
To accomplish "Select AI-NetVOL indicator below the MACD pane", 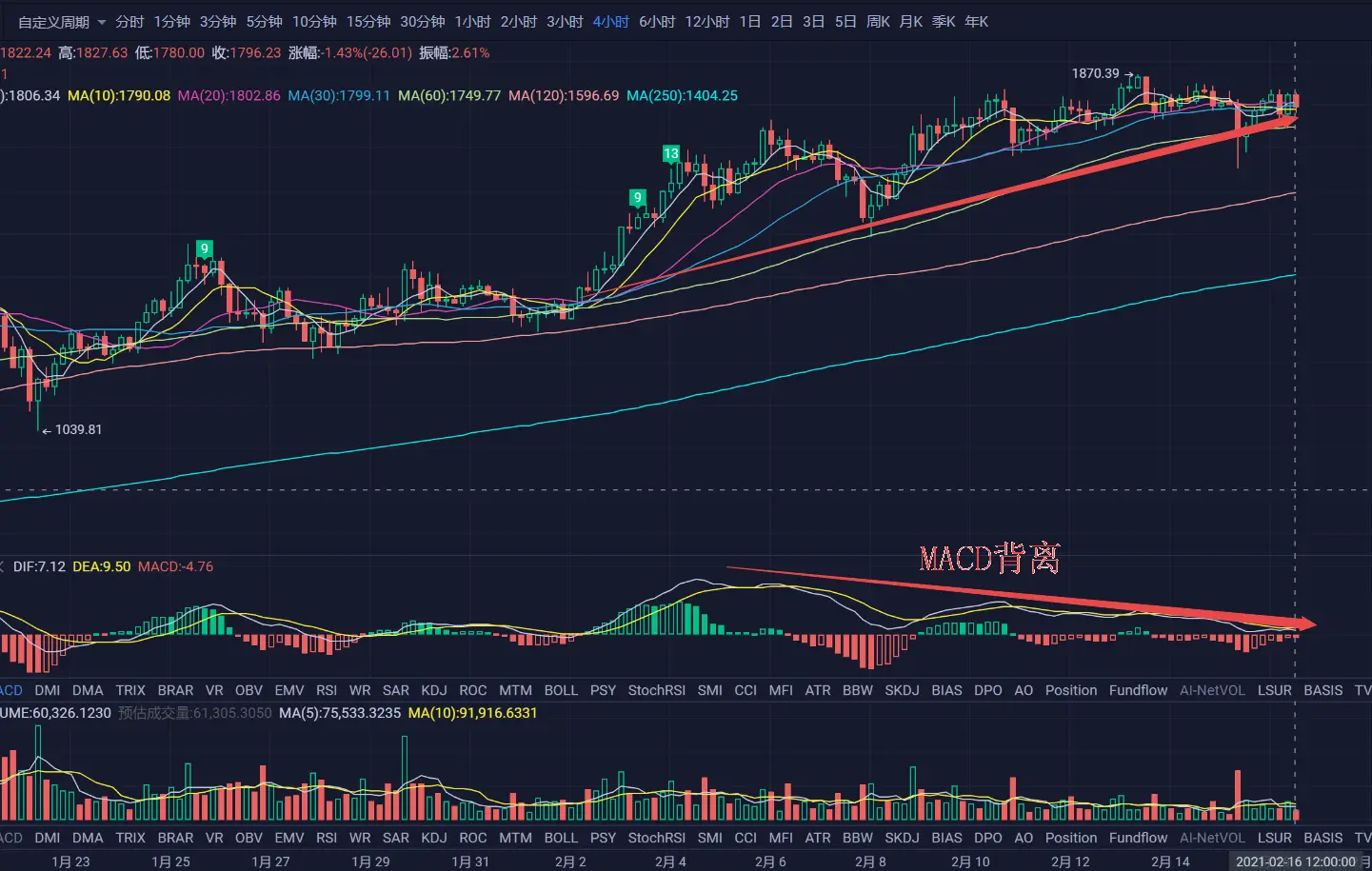I will 1212,691.
